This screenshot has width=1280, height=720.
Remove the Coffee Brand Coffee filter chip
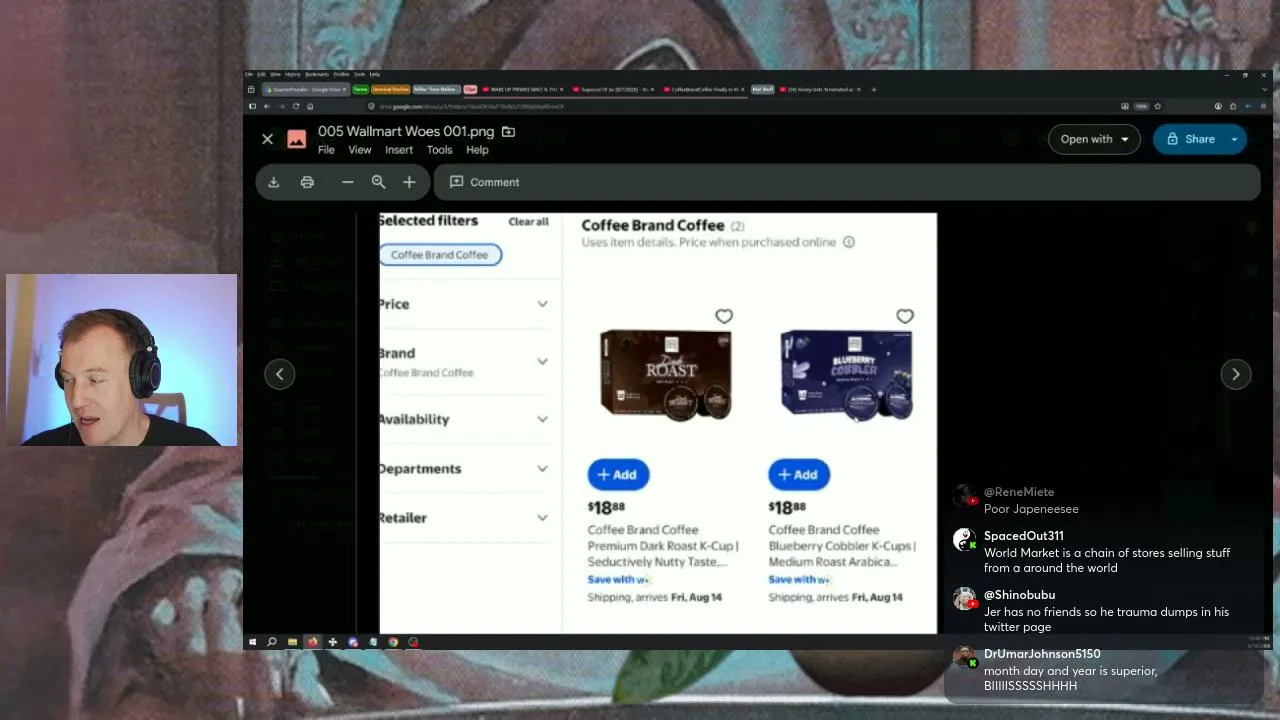click(440, 255)
